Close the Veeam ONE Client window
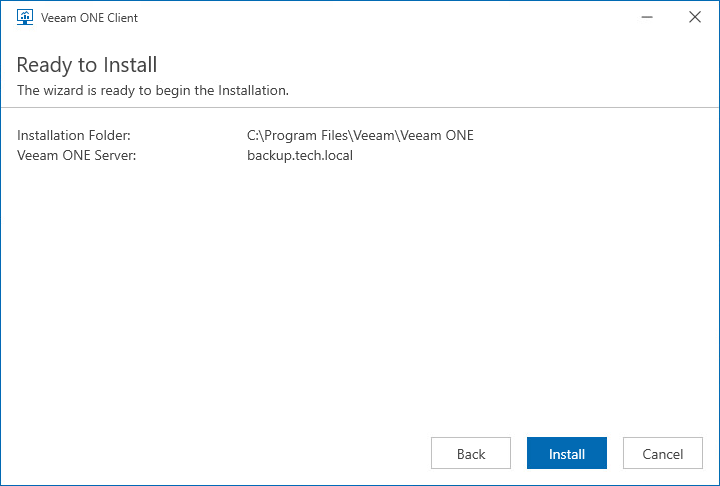Image resolution: width=720 pixels, height=486 pixels. (695, 17)
